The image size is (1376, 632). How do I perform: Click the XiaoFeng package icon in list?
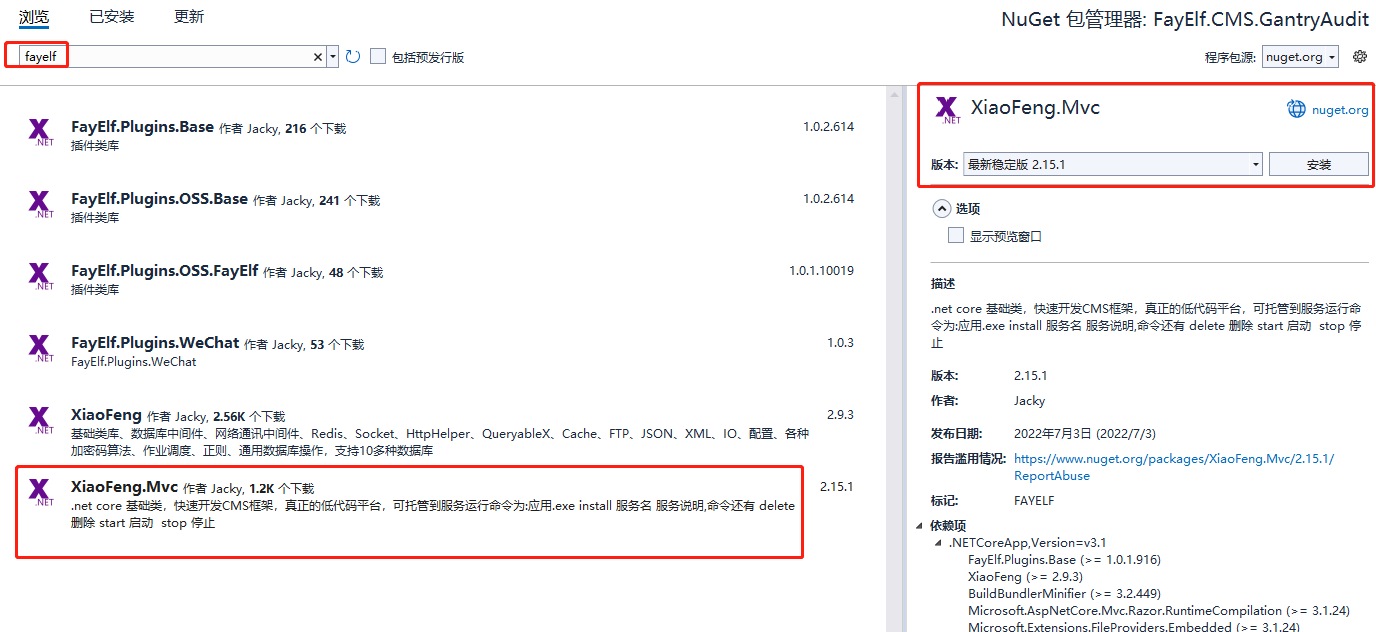(40, 420)
